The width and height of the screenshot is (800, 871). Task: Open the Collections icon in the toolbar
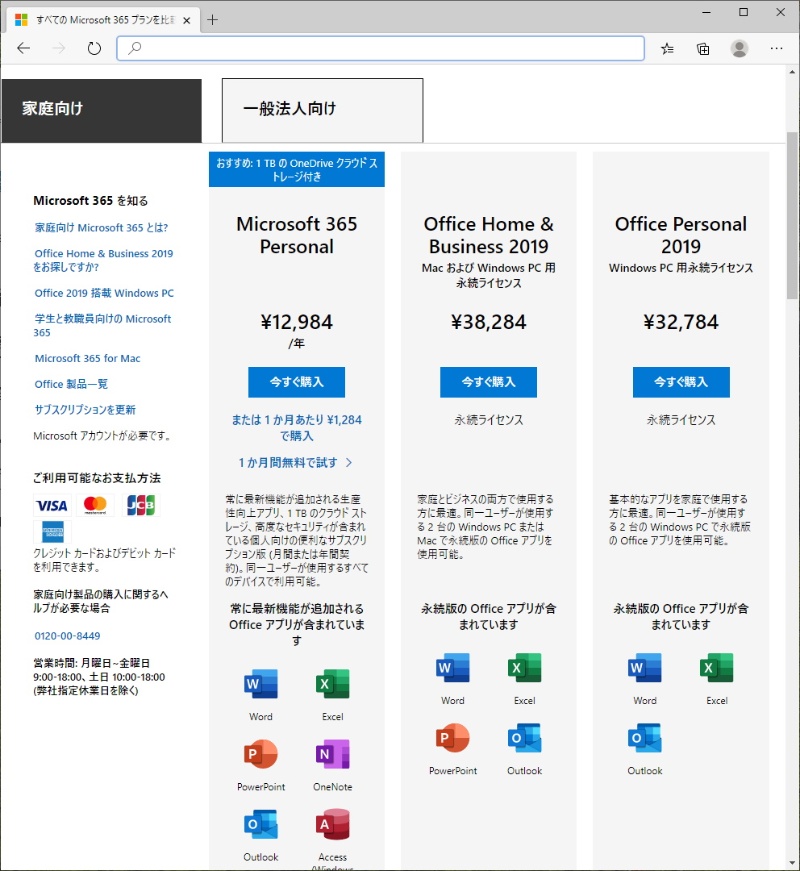click(x=703, y=48)
